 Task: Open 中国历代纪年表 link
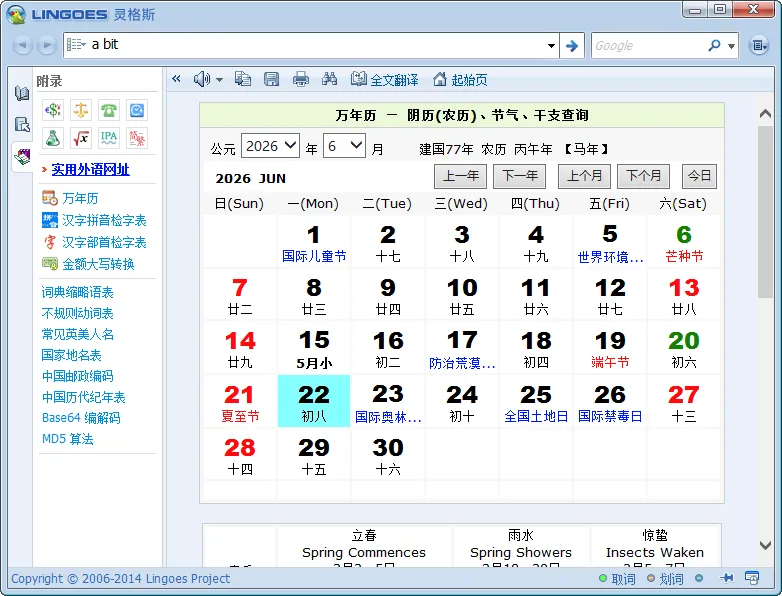pos(83,397)
